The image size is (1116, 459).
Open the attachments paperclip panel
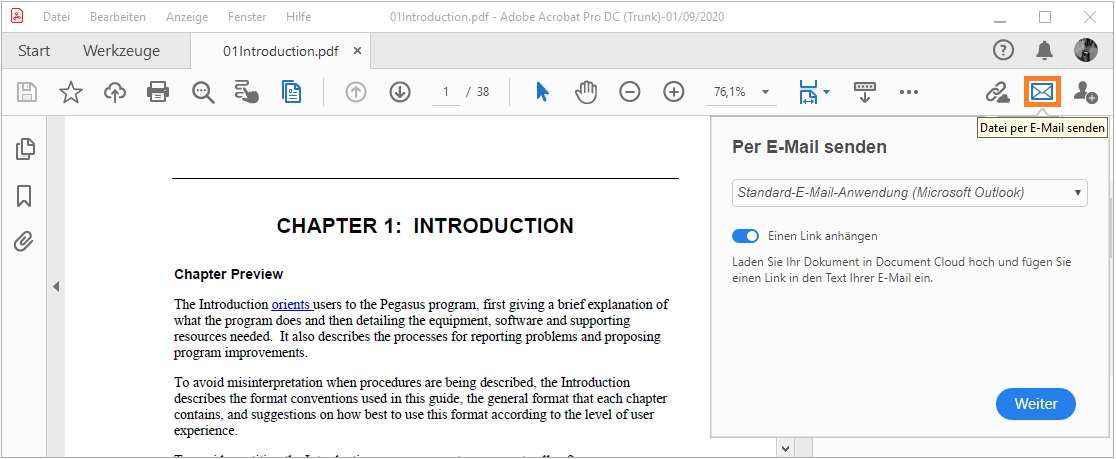[24, 242]
